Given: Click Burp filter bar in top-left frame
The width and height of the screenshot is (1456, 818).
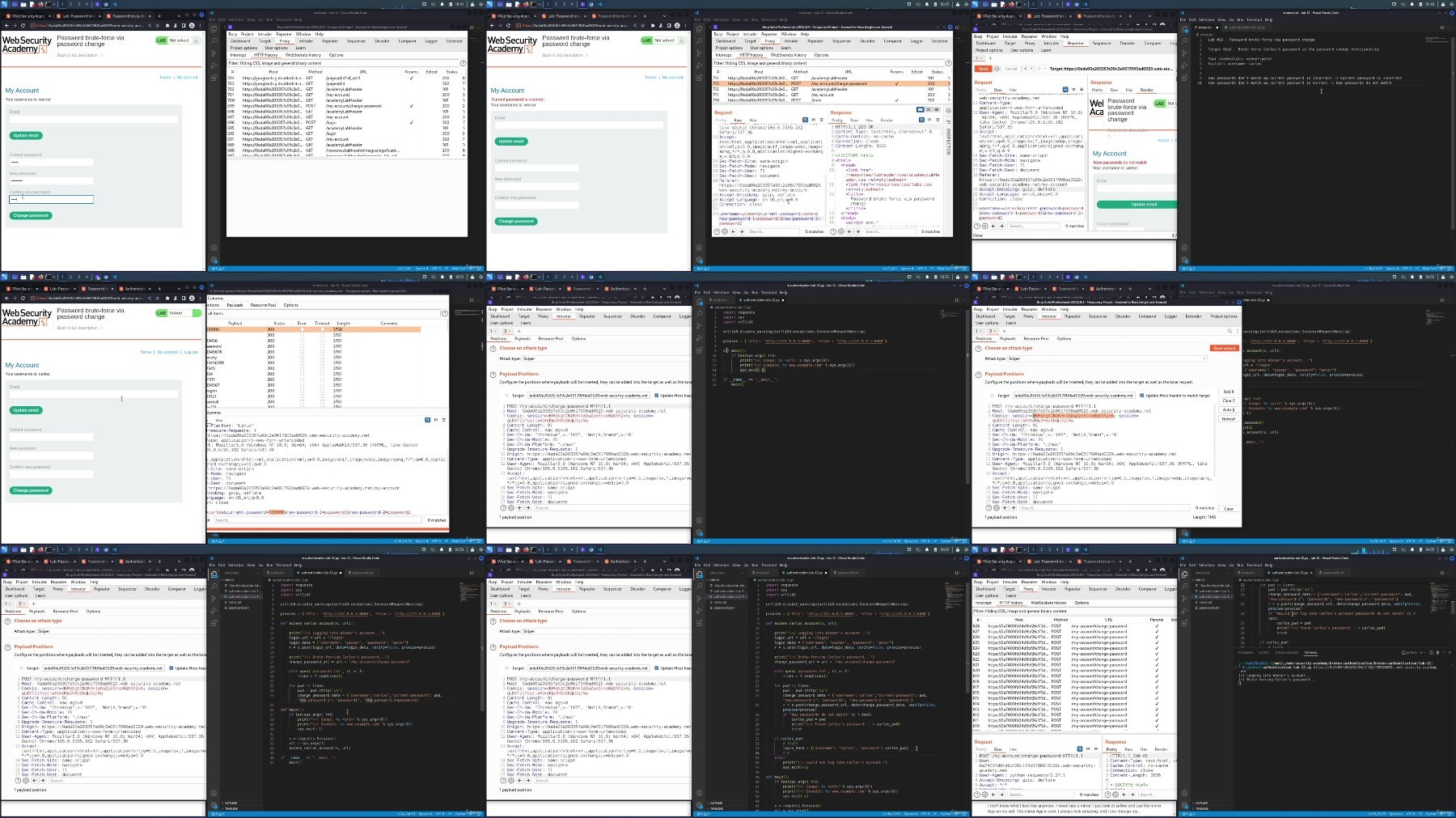Looking at the screenshot, I should [342, 63].
